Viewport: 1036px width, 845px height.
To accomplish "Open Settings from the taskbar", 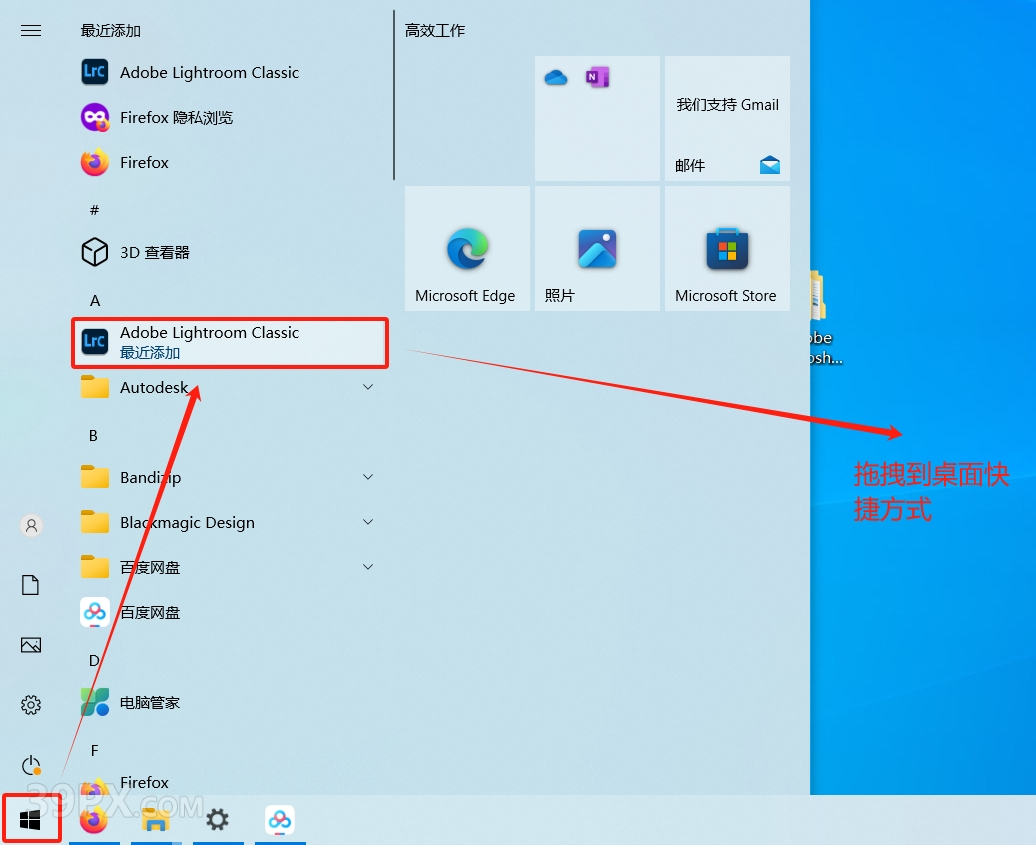I will (x=218, y=820).
